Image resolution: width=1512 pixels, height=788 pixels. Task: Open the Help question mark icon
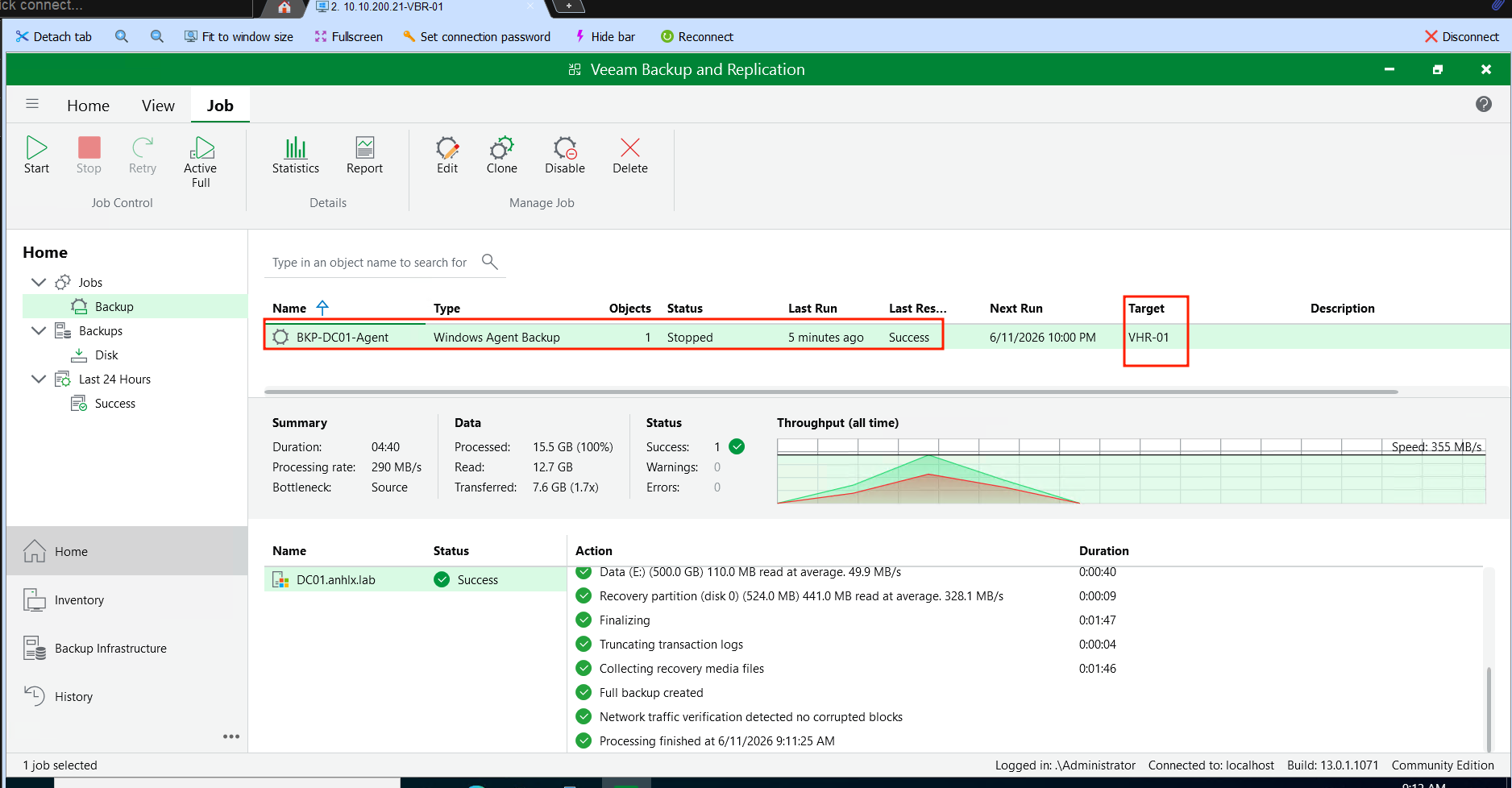pos(1484,104)
